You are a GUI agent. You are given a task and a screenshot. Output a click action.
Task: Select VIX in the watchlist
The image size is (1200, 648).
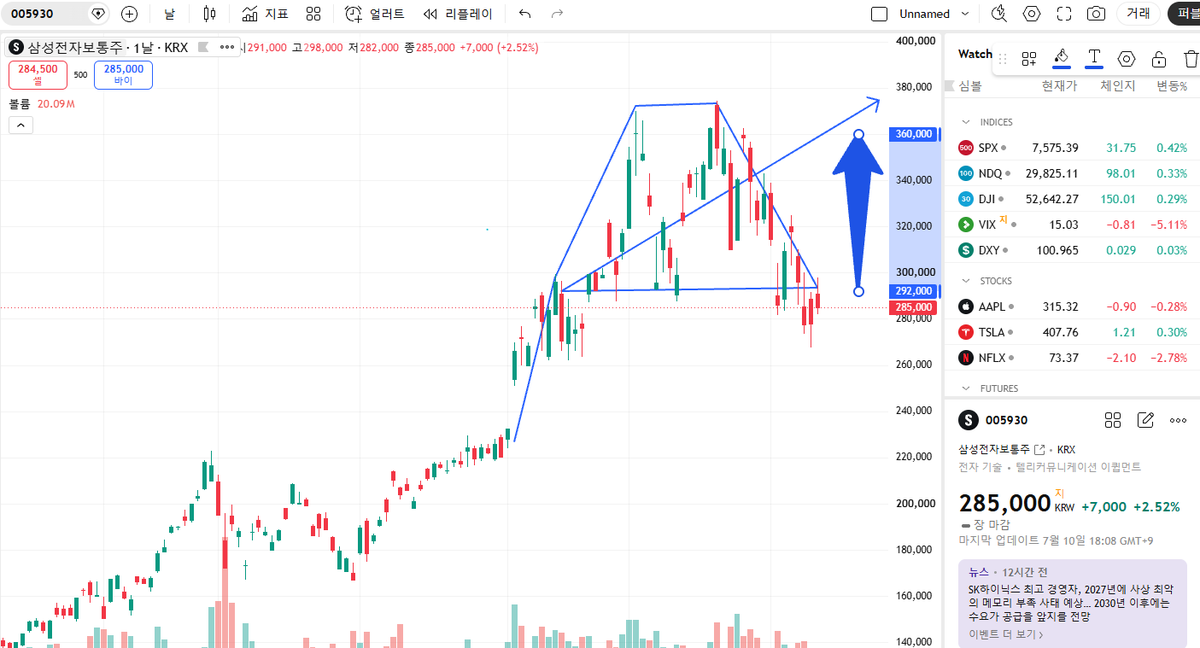1072,224
